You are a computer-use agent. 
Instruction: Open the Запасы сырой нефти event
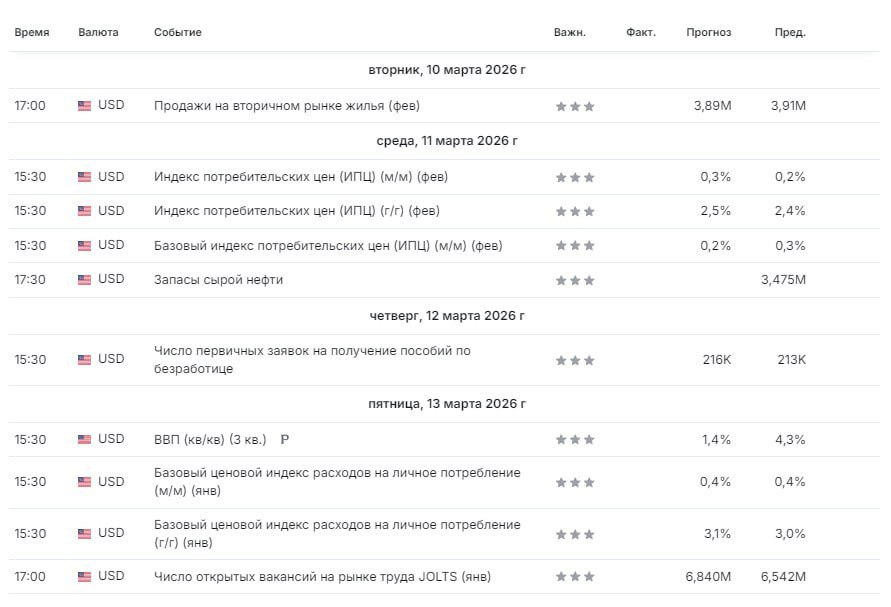click(x=218, y=280)
